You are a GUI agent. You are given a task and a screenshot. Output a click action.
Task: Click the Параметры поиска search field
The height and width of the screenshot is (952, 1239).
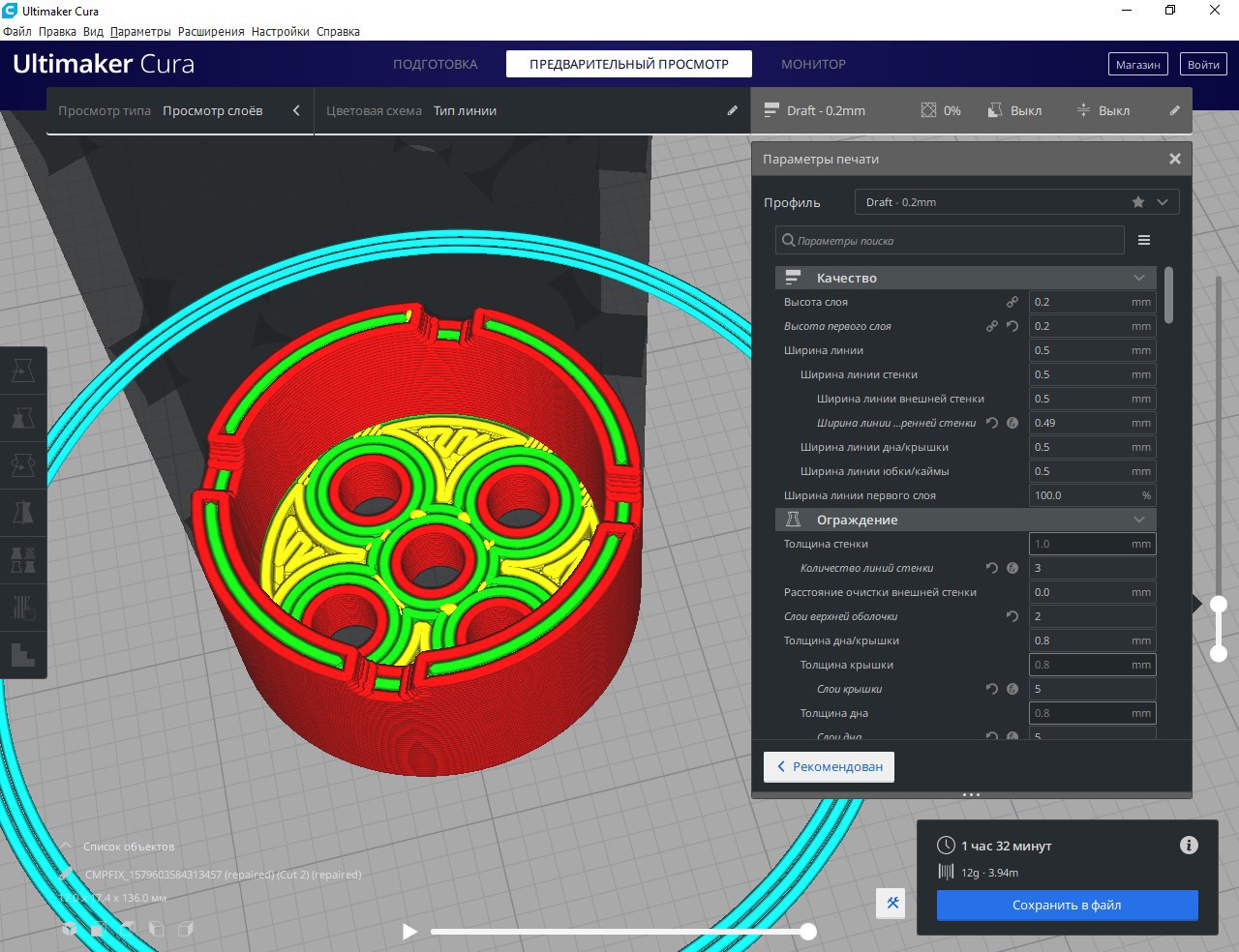point(951,240)
